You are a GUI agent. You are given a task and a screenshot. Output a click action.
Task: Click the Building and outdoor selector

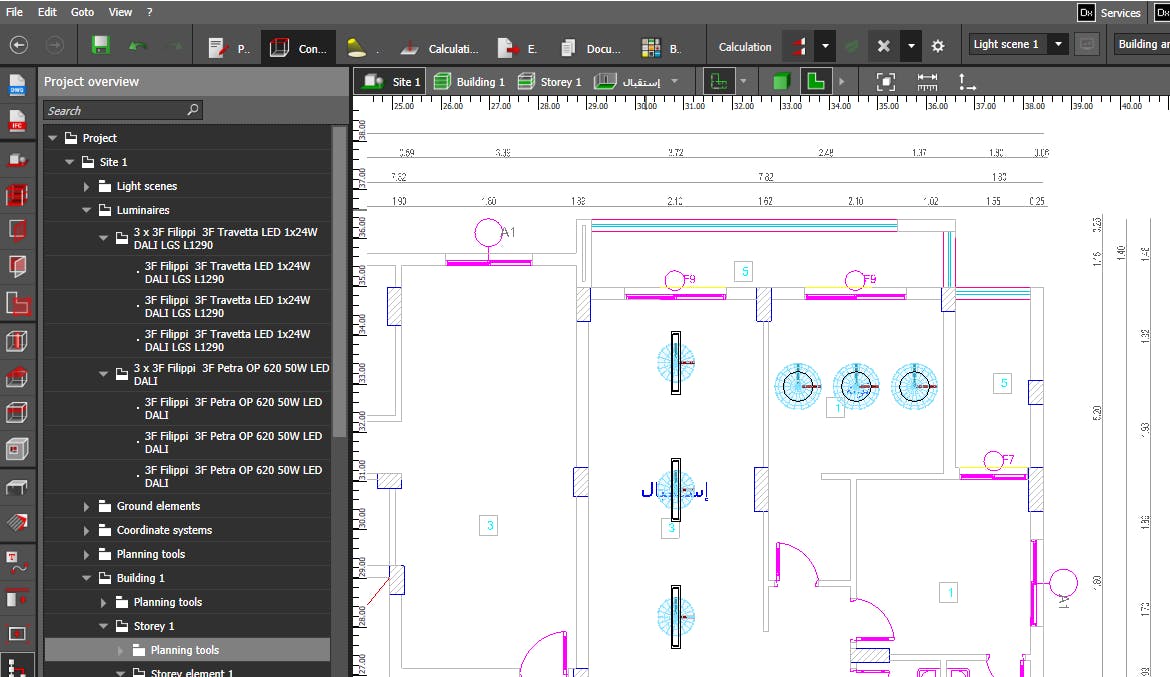[1142, 44]
